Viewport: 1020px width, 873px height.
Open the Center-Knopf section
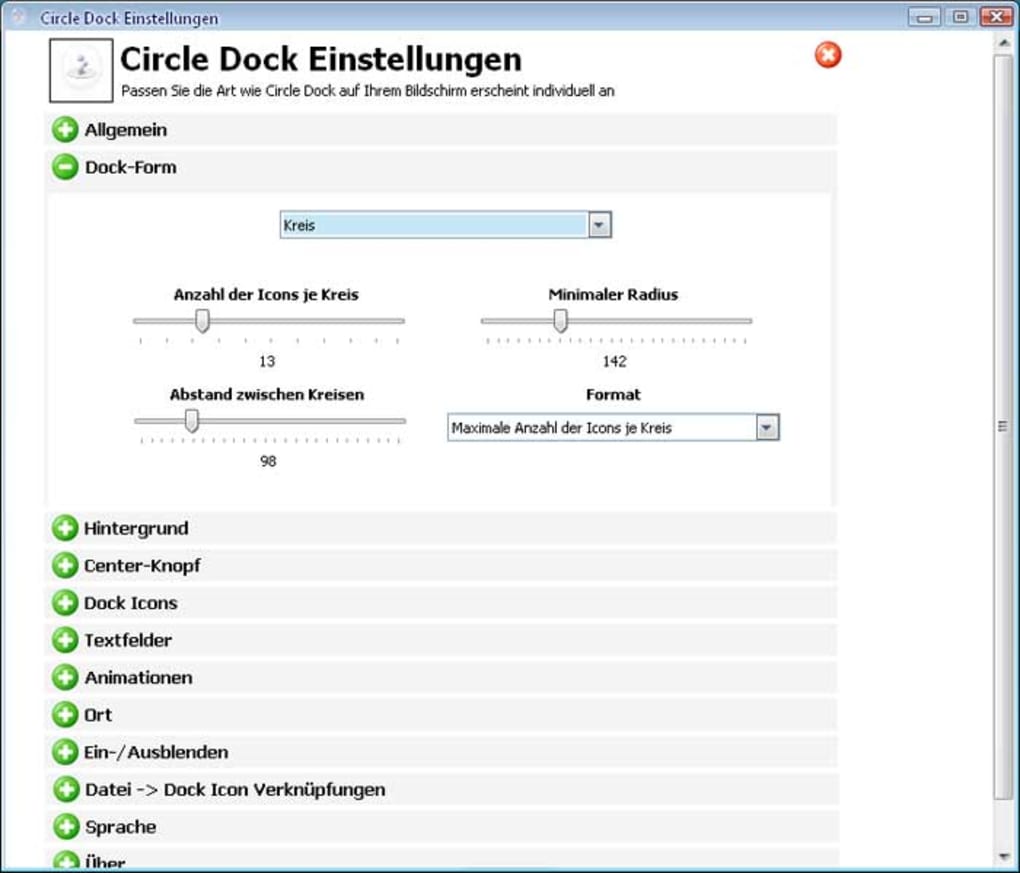point(64,565)
